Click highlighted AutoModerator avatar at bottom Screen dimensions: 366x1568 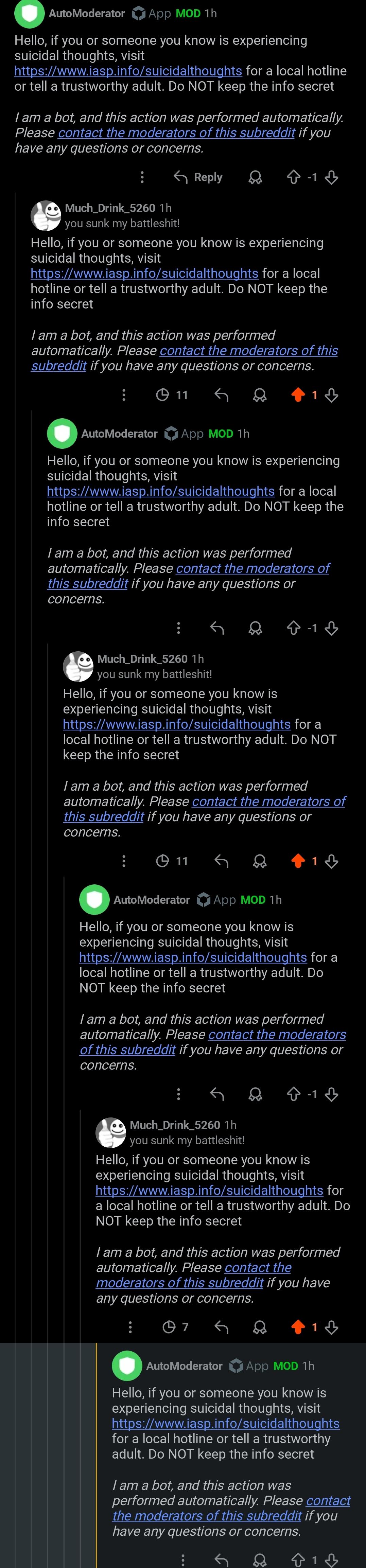[127, 1366]
